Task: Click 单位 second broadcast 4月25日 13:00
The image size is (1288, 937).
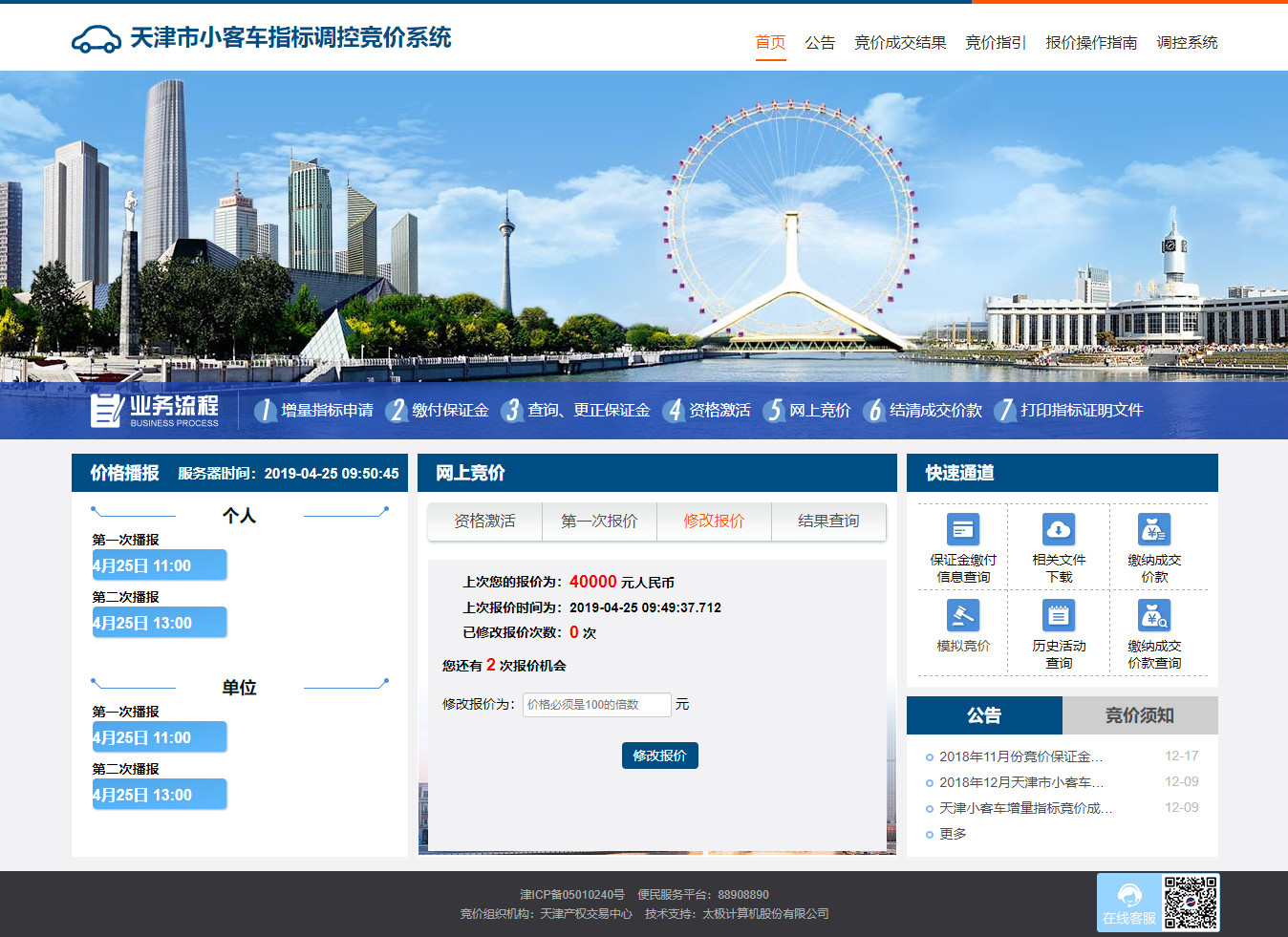Action: [x=160, y=795]
